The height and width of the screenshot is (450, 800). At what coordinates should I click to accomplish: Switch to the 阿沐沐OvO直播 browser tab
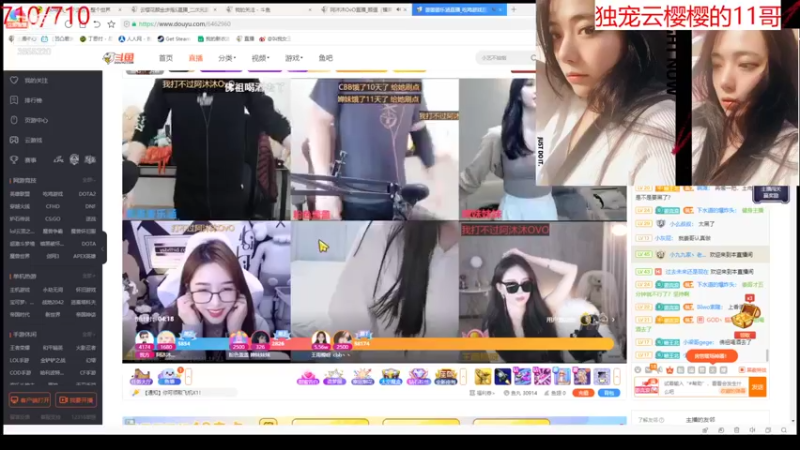pos(362,10)
